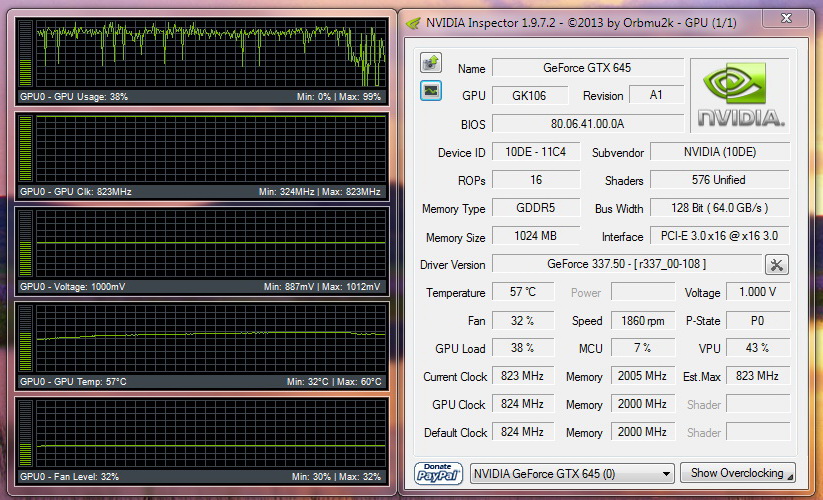This screenshot has width=823, height=500.
Task: Click the ROPs value 16
Action: point(536,180)
